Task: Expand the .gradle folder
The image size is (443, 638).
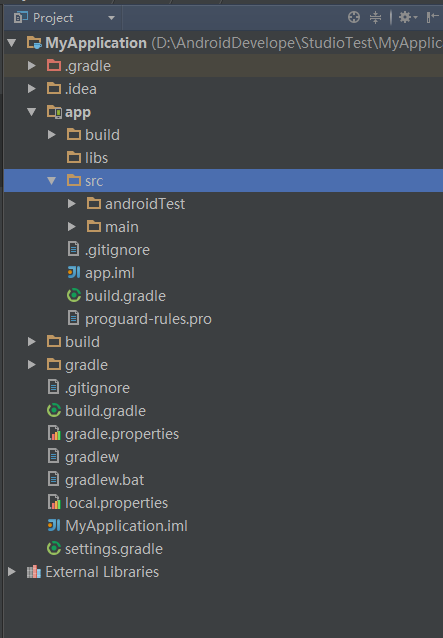Action: tap(32, 66)
